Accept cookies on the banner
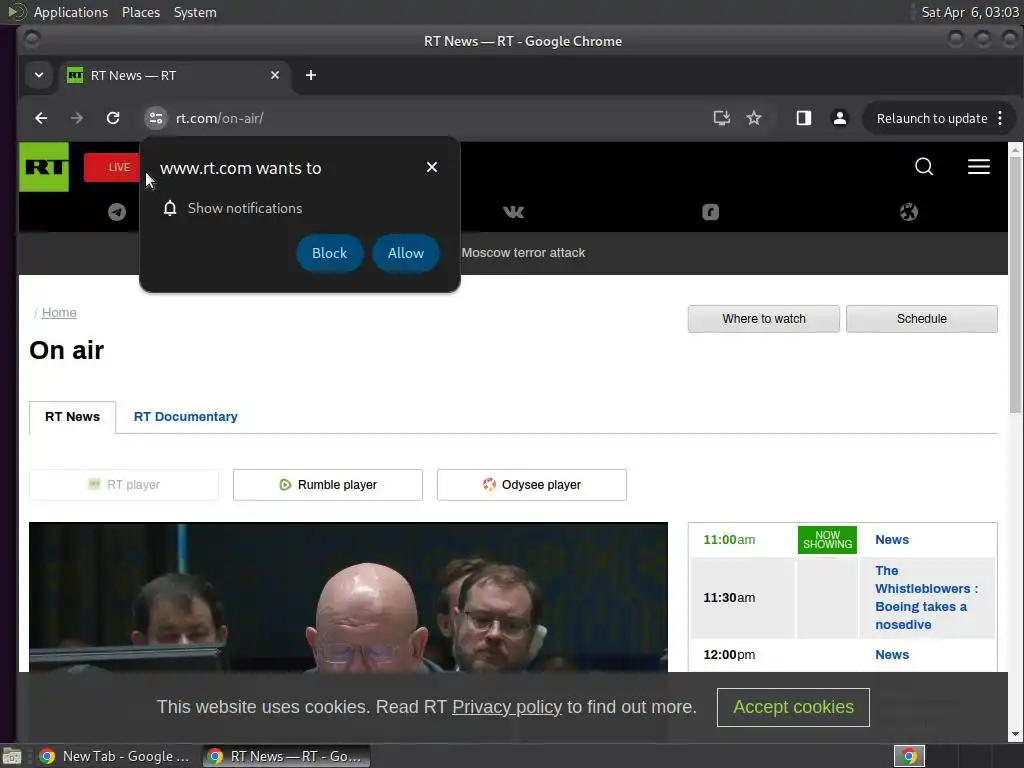1024x768 pixels. (x=793, y=707)
